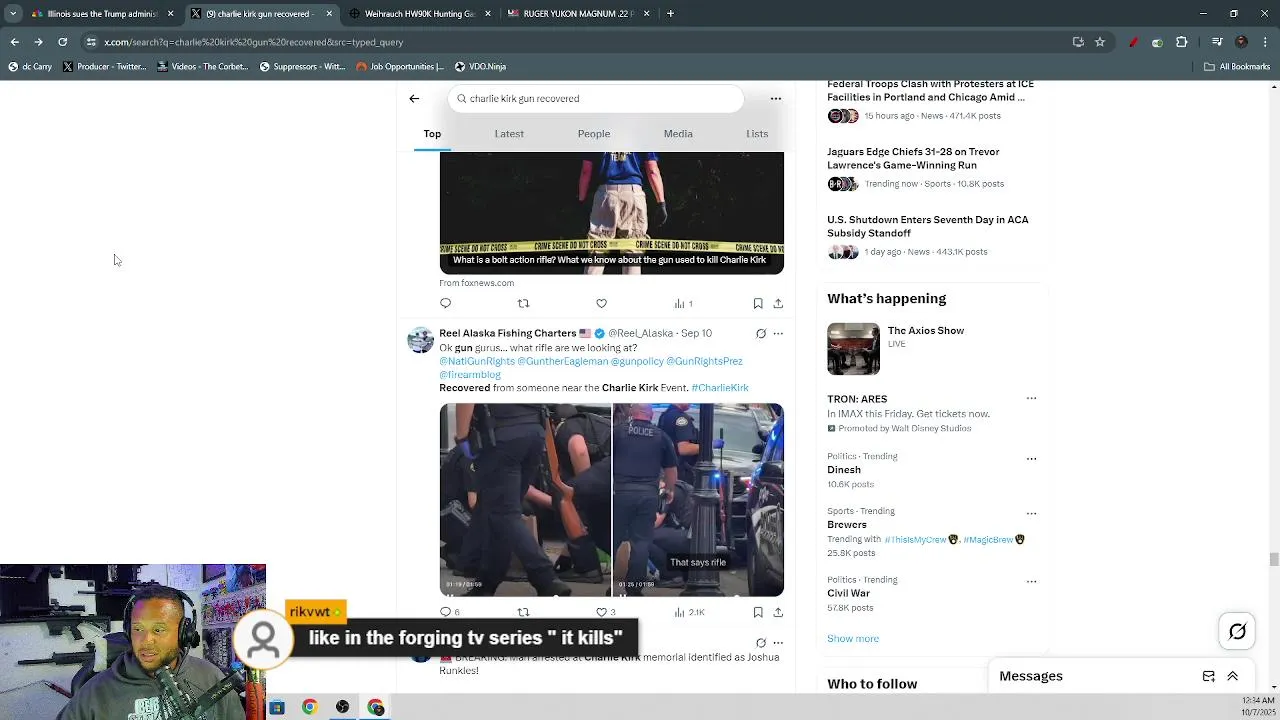Viewport: 1280px width, 720px height.
Task: Open Windows Start button in taskbar
Action: [277, 707]
